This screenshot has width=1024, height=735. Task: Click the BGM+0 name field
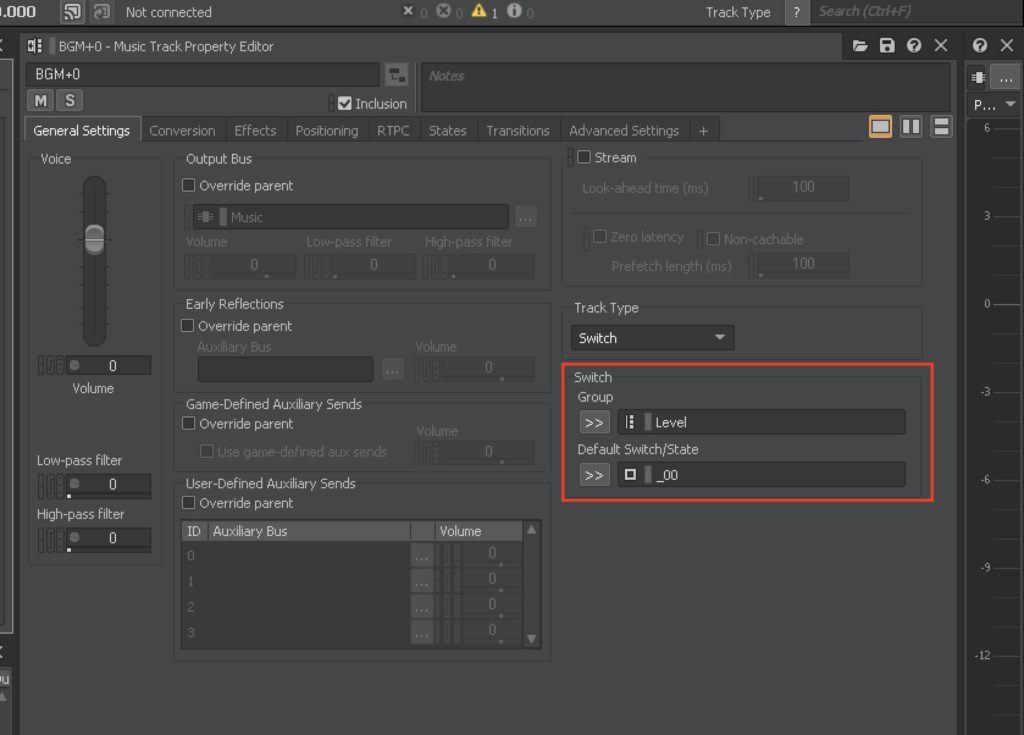point(202,74)
